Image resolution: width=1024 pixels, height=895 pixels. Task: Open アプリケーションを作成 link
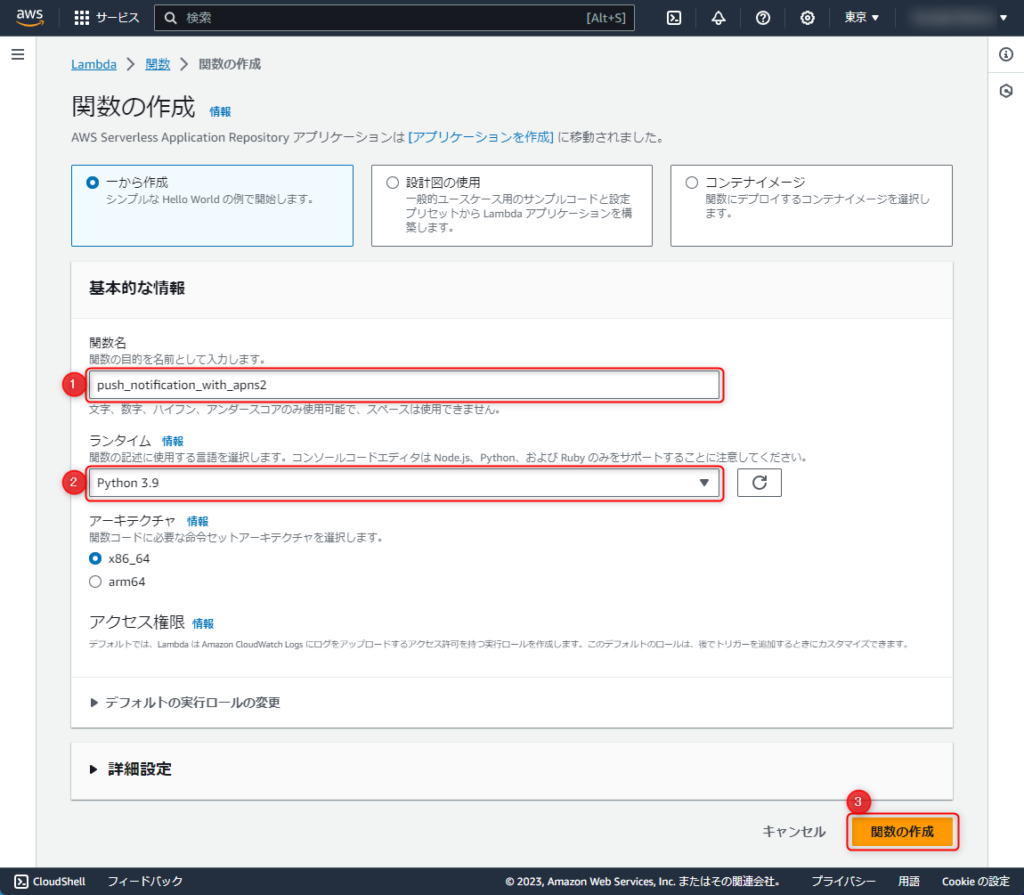(x=481, y=137)
